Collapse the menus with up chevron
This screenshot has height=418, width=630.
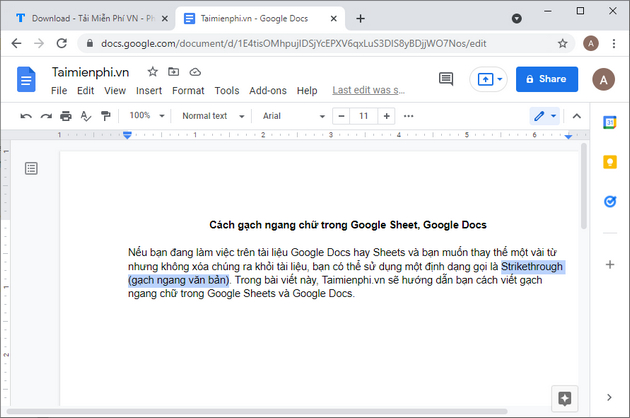pos(577,116)
